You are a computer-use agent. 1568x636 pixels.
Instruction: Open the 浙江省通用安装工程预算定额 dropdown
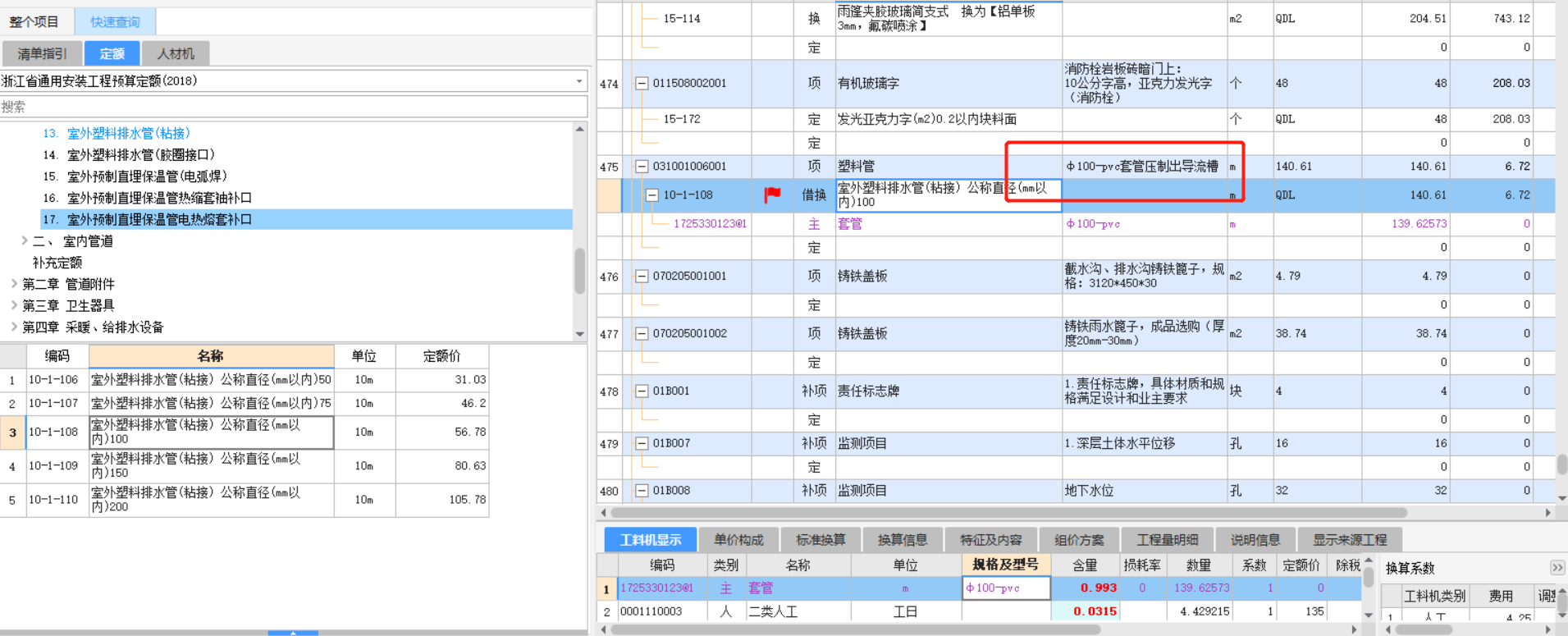pyautogui.click(x=579, y=81)
